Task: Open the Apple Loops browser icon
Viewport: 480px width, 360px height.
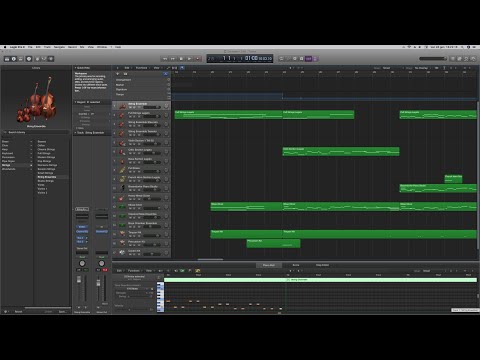Action: 466,59
